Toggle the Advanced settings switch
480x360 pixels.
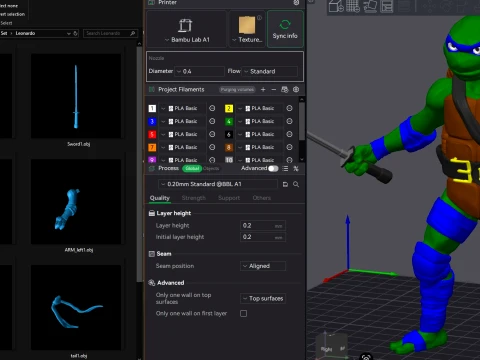point(273,169)
